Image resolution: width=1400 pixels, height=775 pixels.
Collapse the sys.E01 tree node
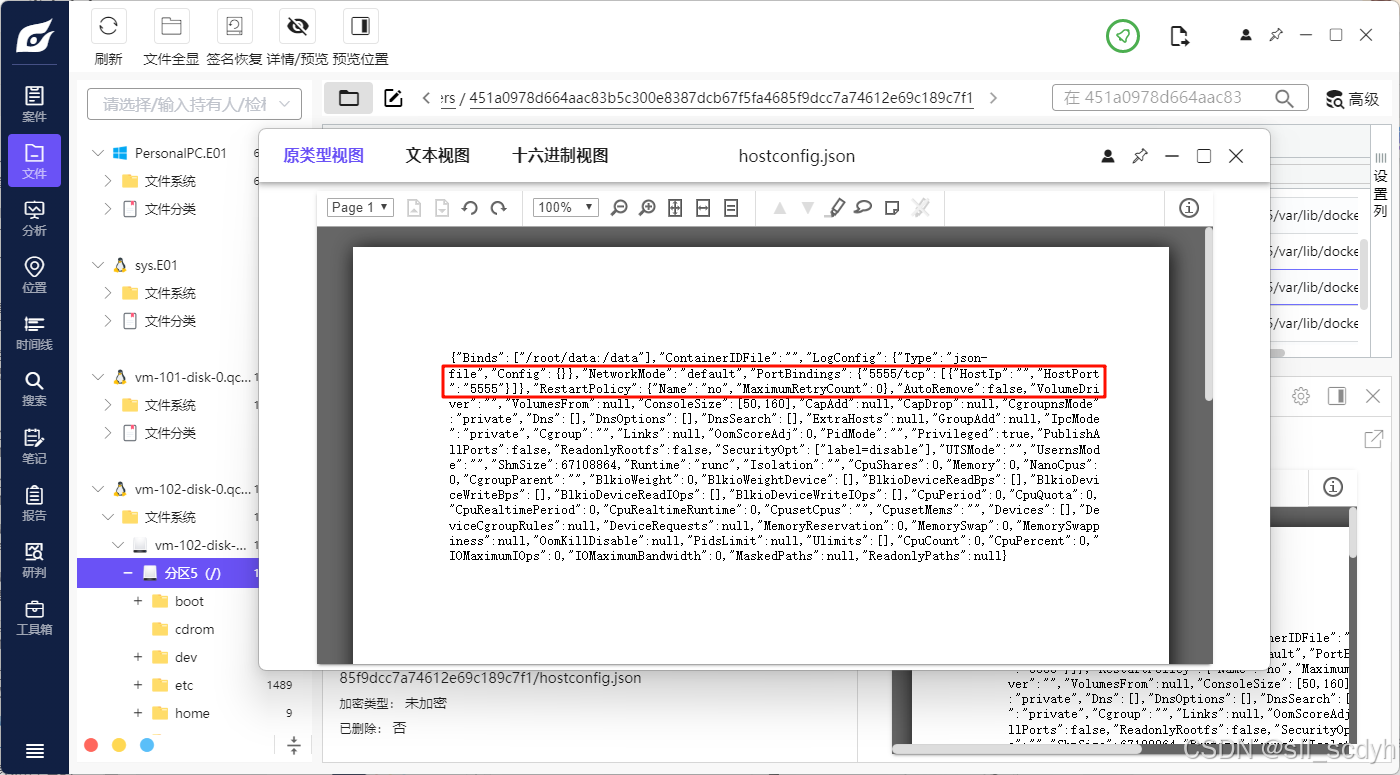point(98,265)
